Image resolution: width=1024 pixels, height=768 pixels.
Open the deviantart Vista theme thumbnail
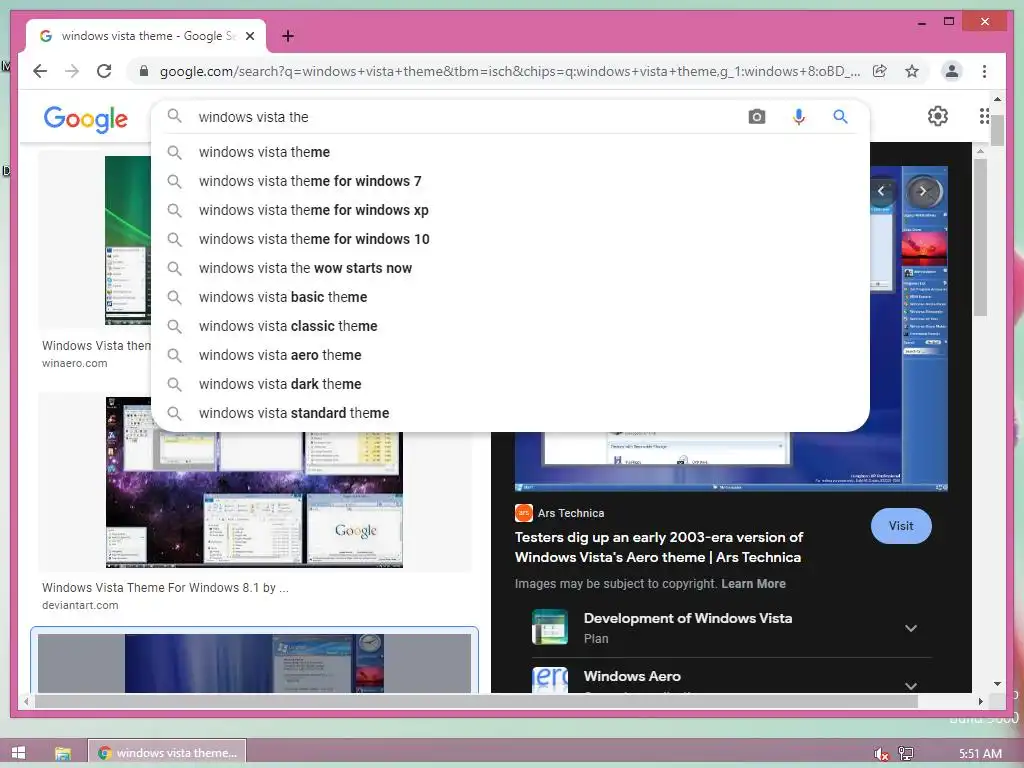(x=255, y=500)
